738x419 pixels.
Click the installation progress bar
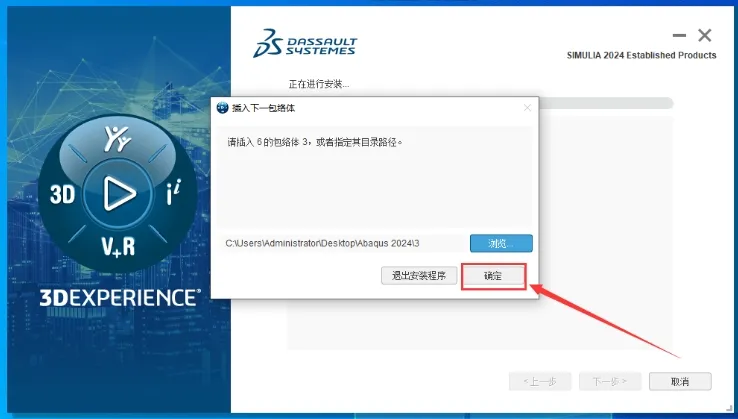606,103
